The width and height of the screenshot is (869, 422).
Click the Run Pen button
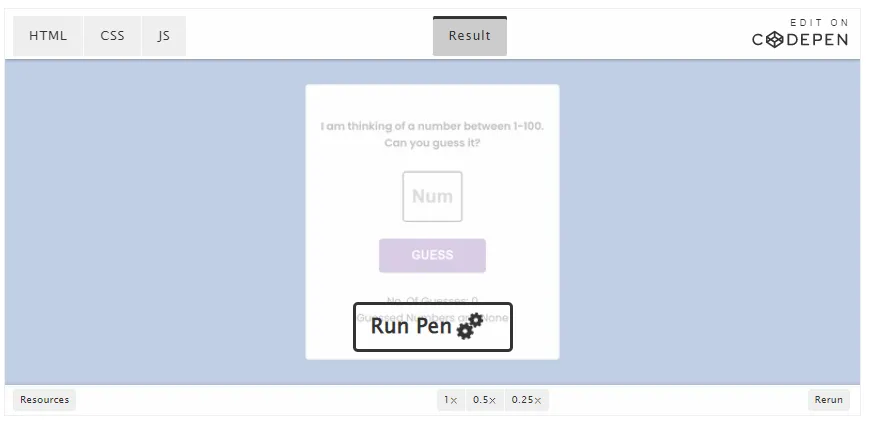(433, 327)
